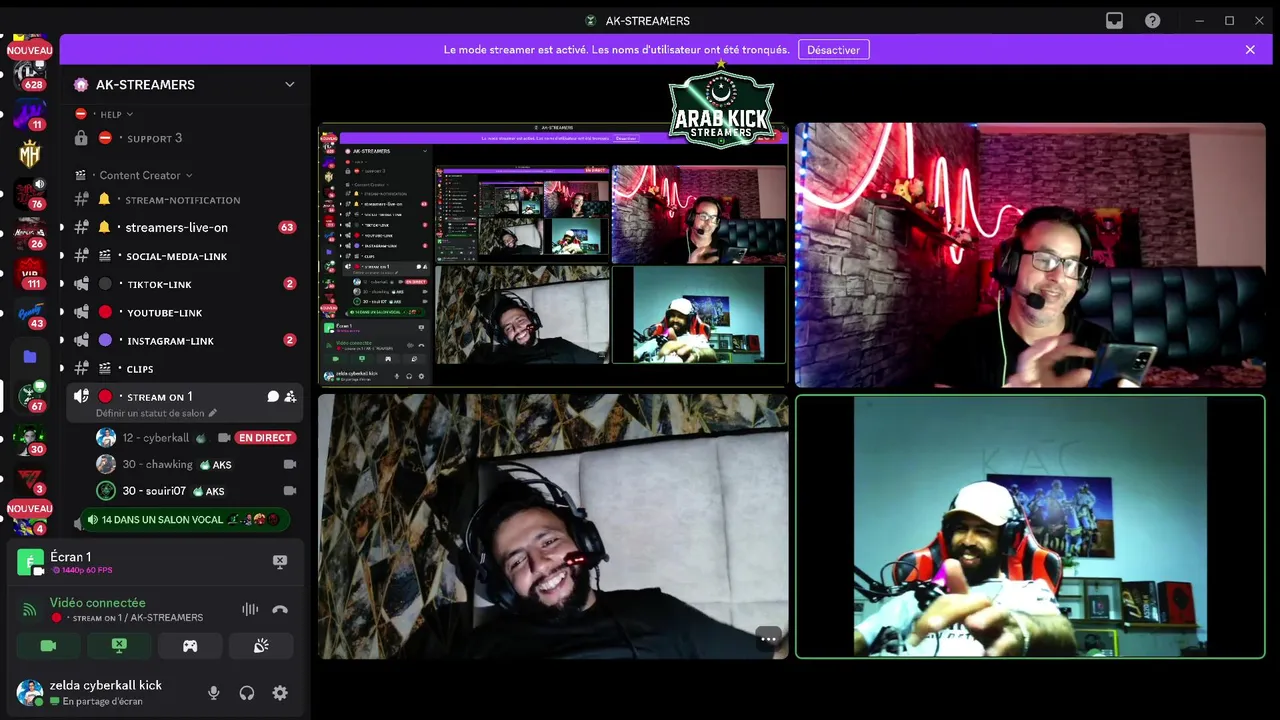This screenshot has height=720, width=1280.
Task: Click the camera icon beside souiri07
Action: (290, 491)
